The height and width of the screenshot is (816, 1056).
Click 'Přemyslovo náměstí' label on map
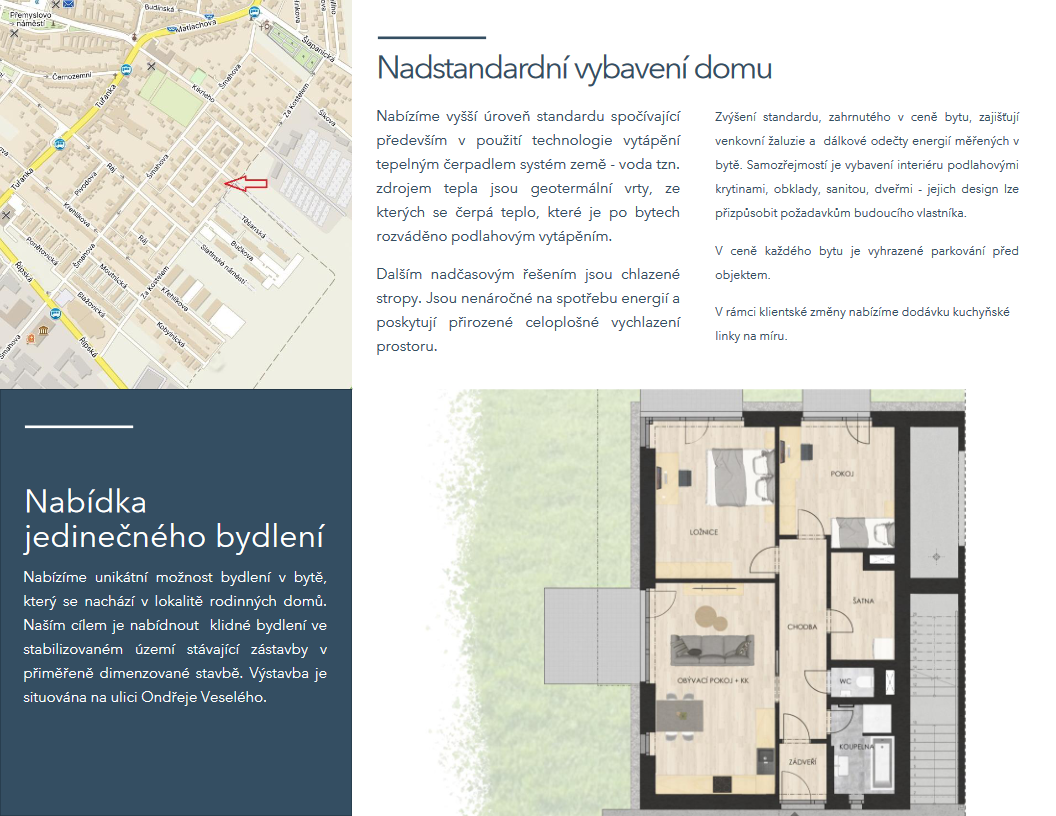click(30, 19)
